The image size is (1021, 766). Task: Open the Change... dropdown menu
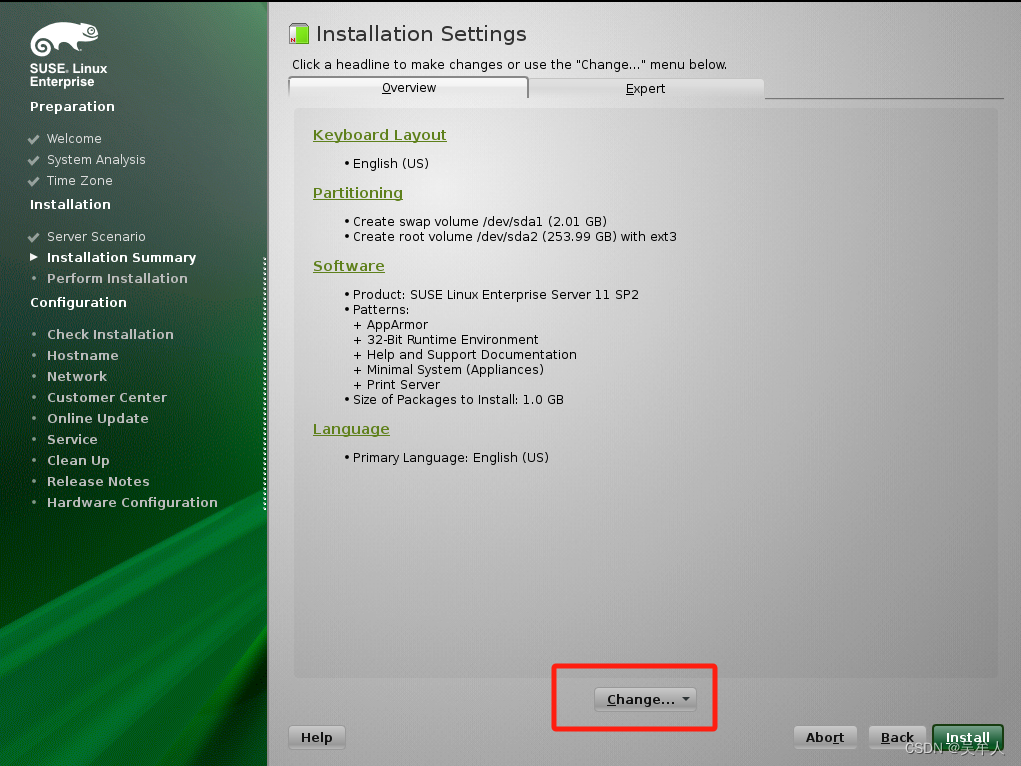click(x=645, y=700)
